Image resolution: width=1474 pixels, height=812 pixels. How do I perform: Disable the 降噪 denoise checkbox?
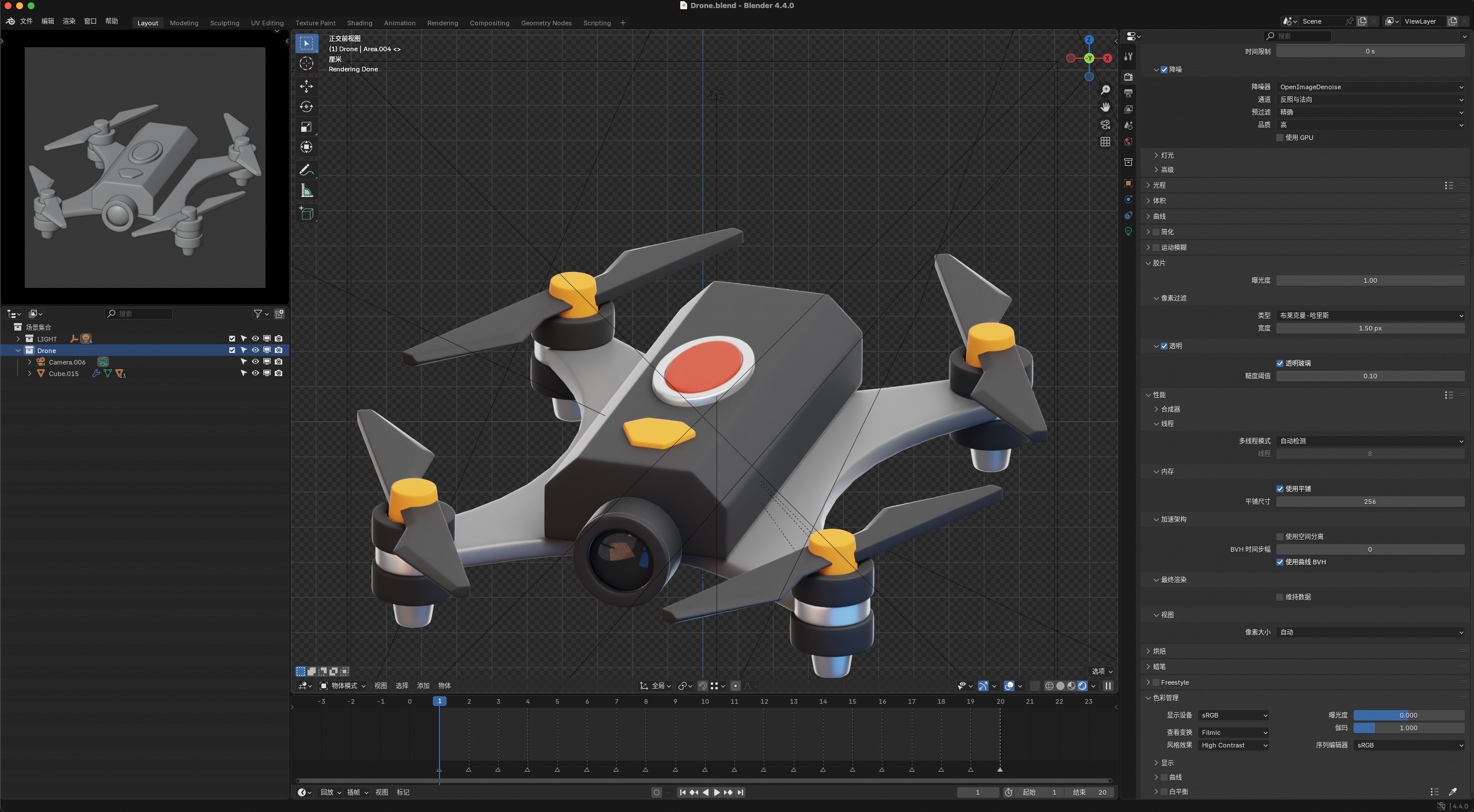pos(1164,70)
